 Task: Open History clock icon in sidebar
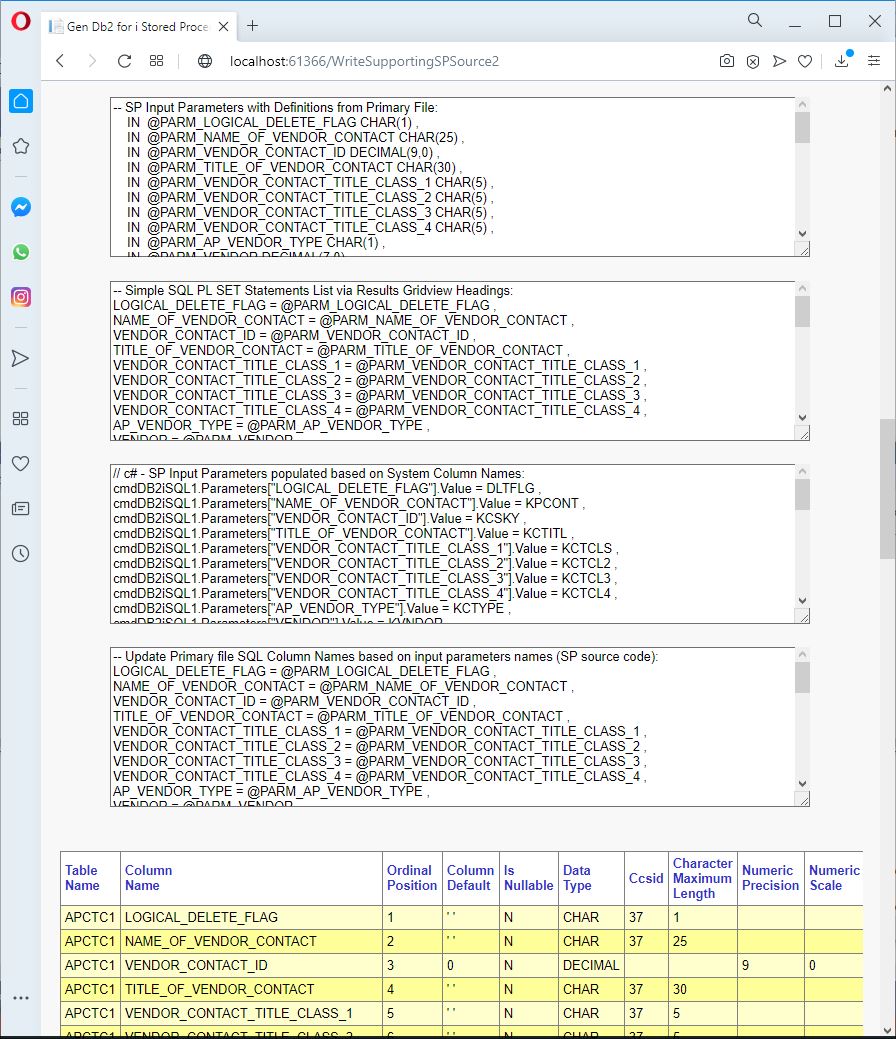coord(21,553)
